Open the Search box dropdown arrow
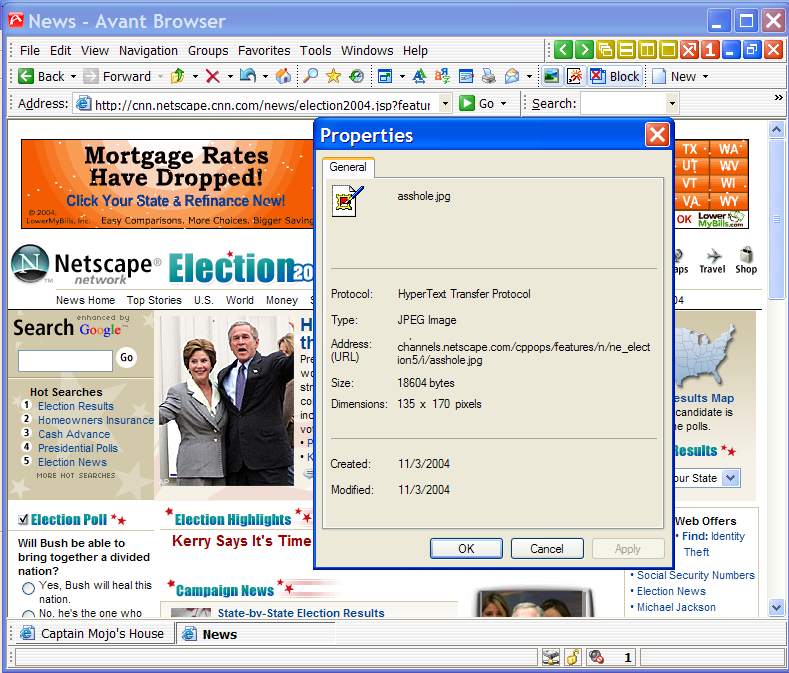The height and width of the screenshot is (673, 789). 672,104
